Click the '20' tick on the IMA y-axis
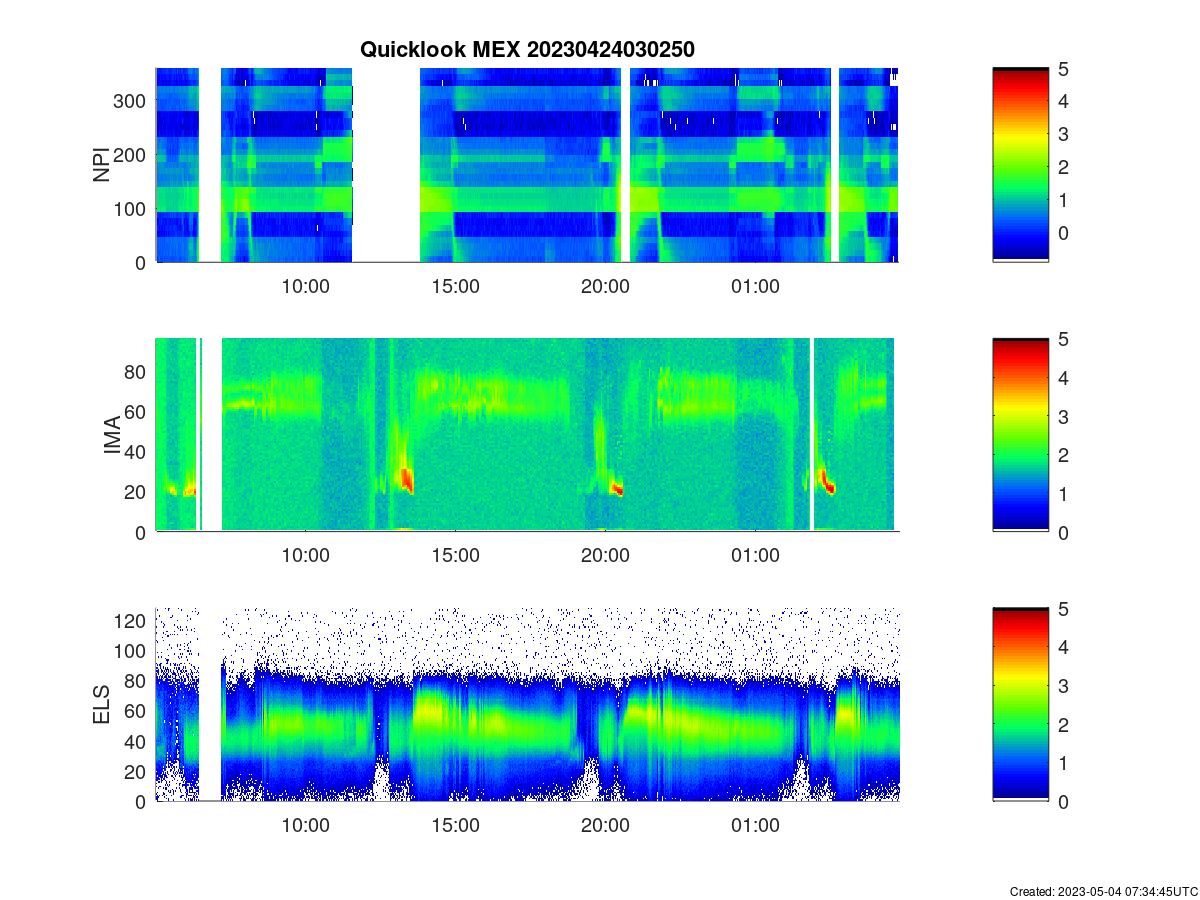1200x900 pixels. (137, 491)
